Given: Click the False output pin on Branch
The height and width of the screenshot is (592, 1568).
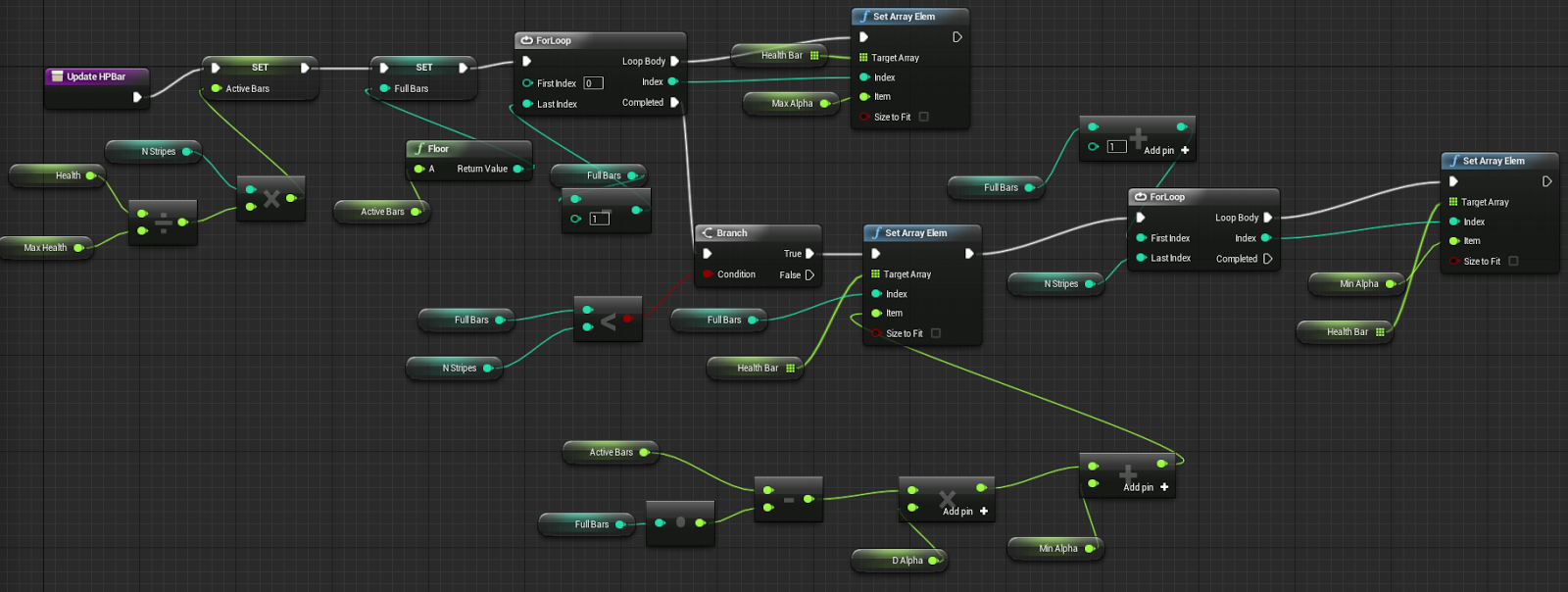Looking at the screenshot, I should [809, 275].
